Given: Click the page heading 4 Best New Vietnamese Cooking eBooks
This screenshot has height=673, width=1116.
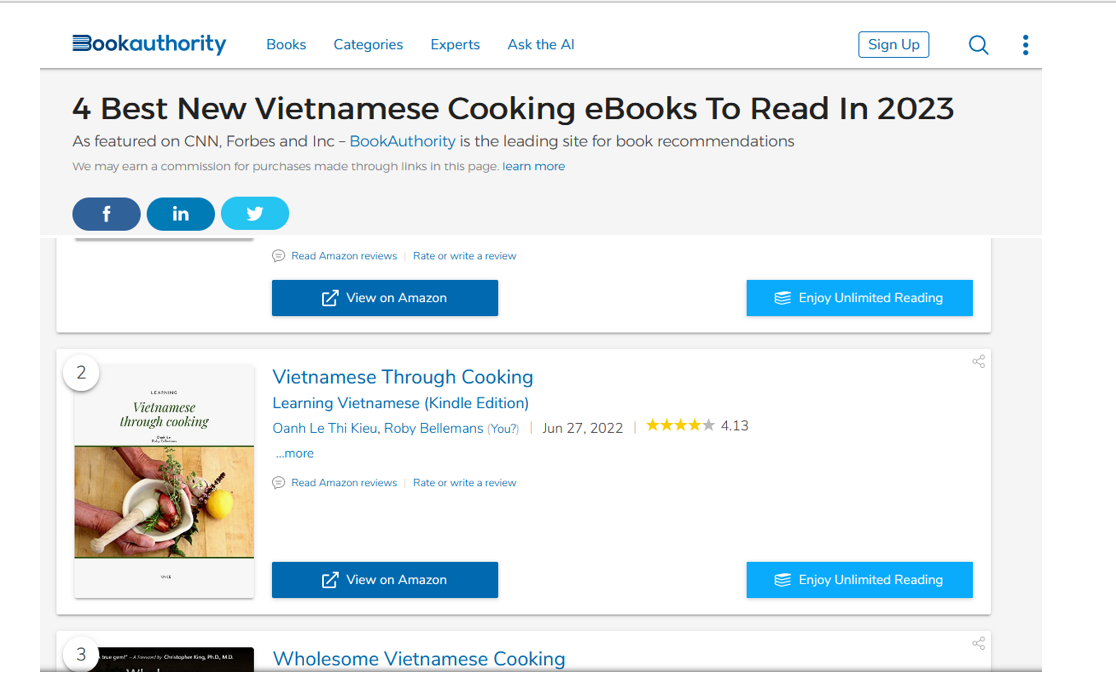Looking at the screenshot, I should (x=512, y=108).
